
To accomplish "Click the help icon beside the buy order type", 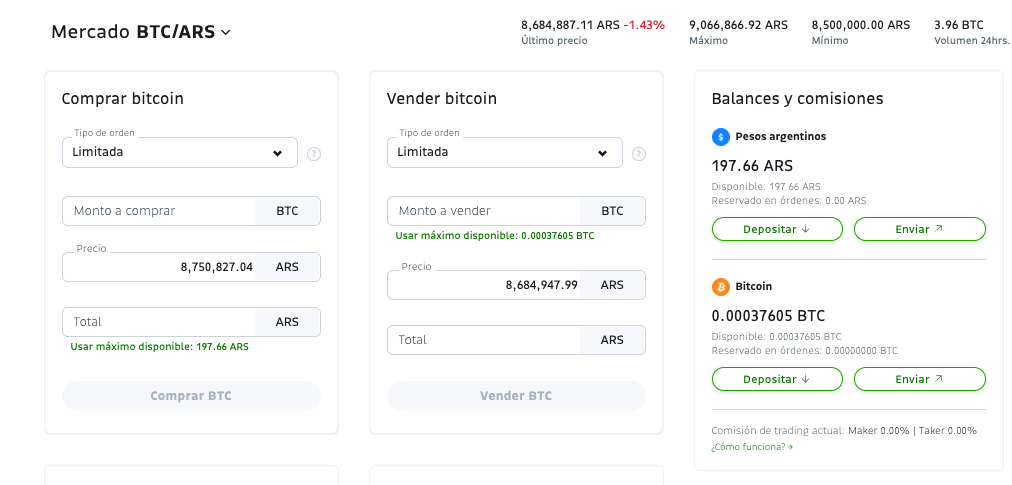I will [x=314, y=154].
